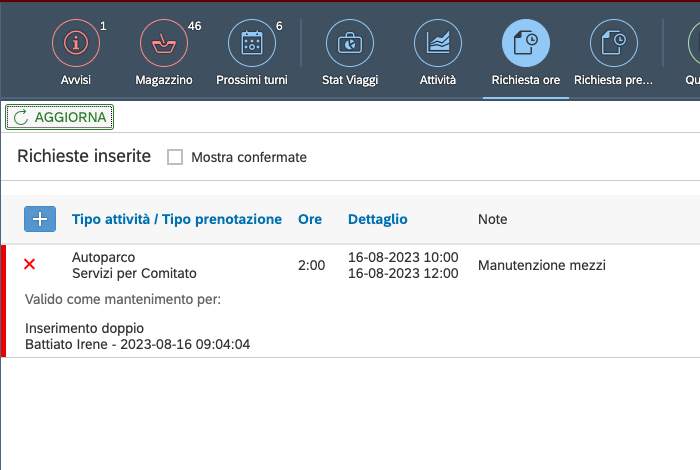Click the Manutenzione mezzi note cell
This screenshot has width=700, height=470.
coord(542,265)
